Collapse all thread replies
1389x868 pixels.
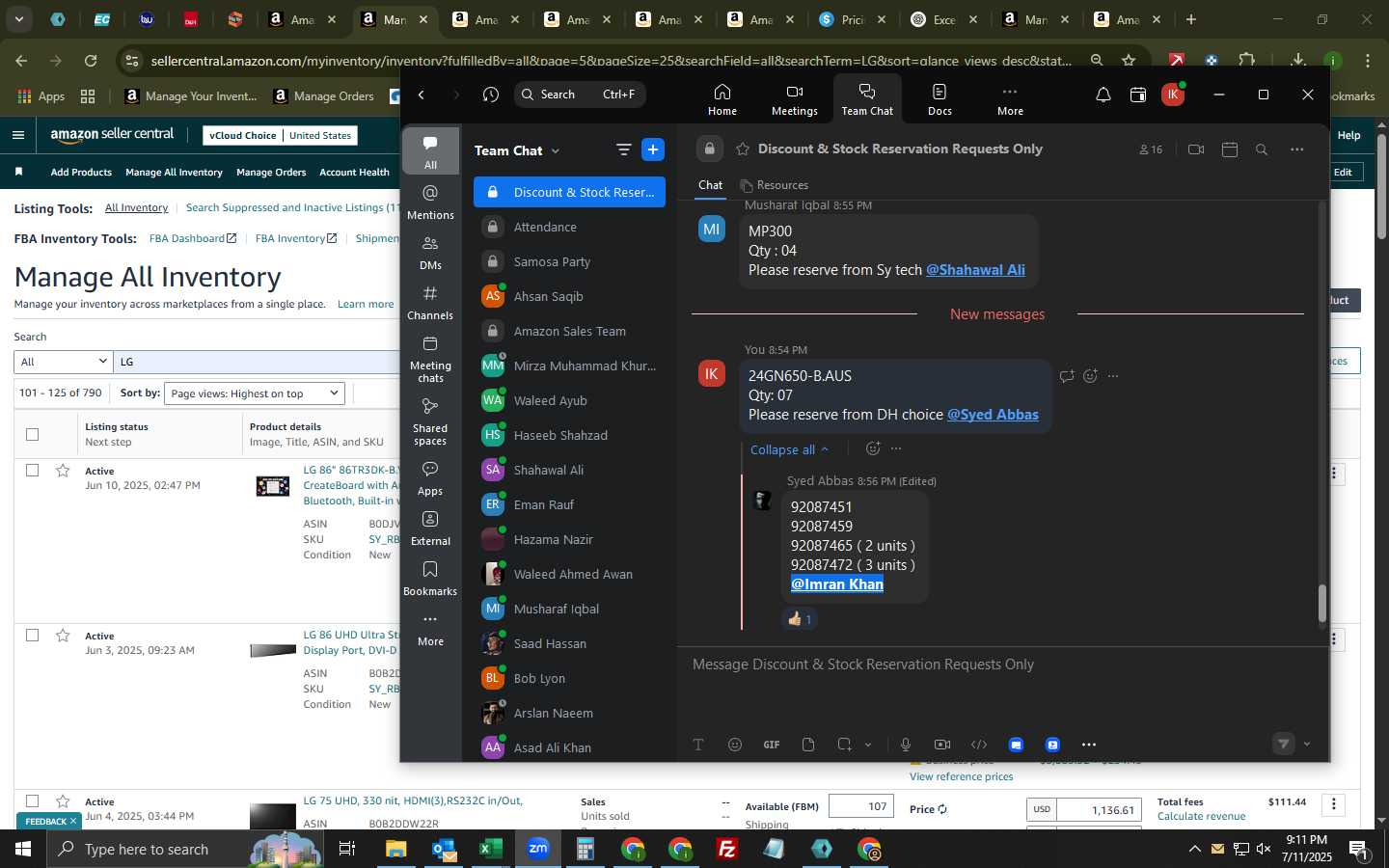(789, 449)
